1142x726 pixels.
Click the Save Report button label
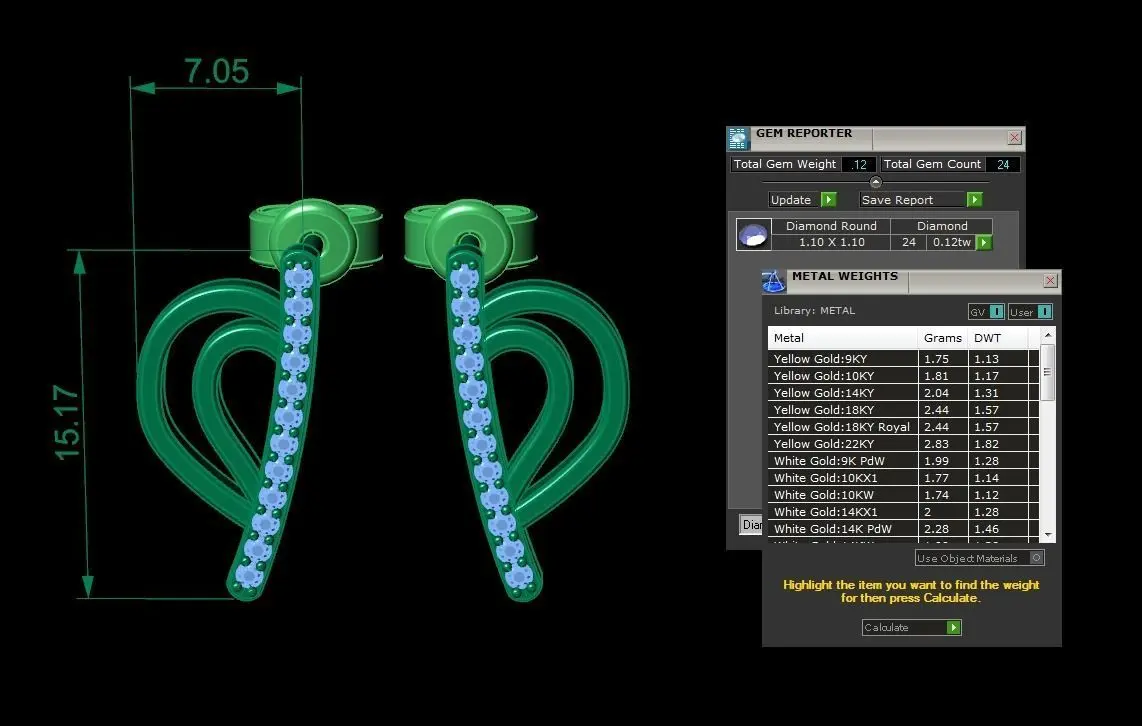tap(897, 200)
